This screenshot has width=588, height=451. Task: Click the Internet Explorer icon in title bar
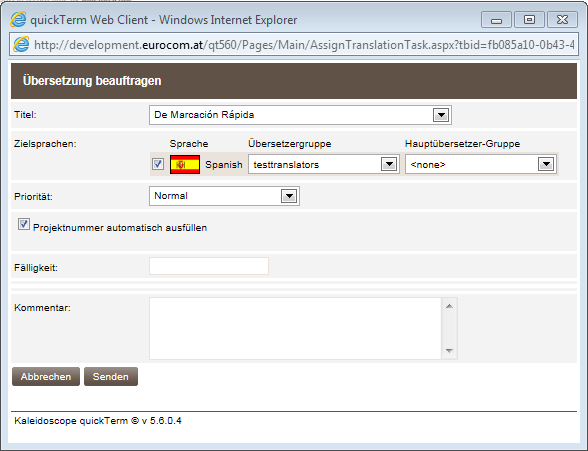click(x=18, y=19)
